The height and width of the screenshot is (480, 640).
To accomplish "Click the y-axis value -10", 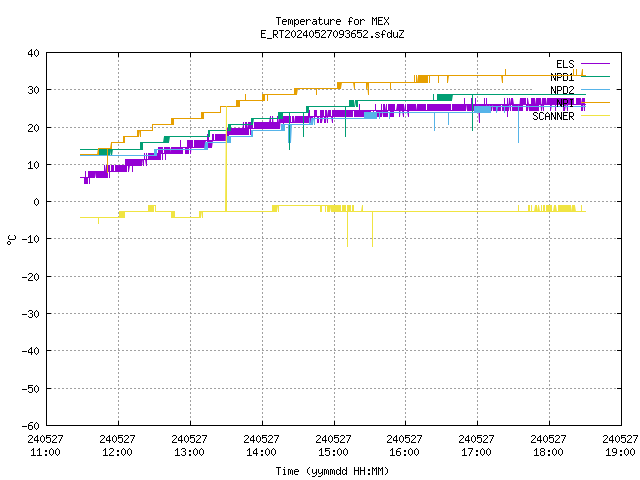I will 31,239.
